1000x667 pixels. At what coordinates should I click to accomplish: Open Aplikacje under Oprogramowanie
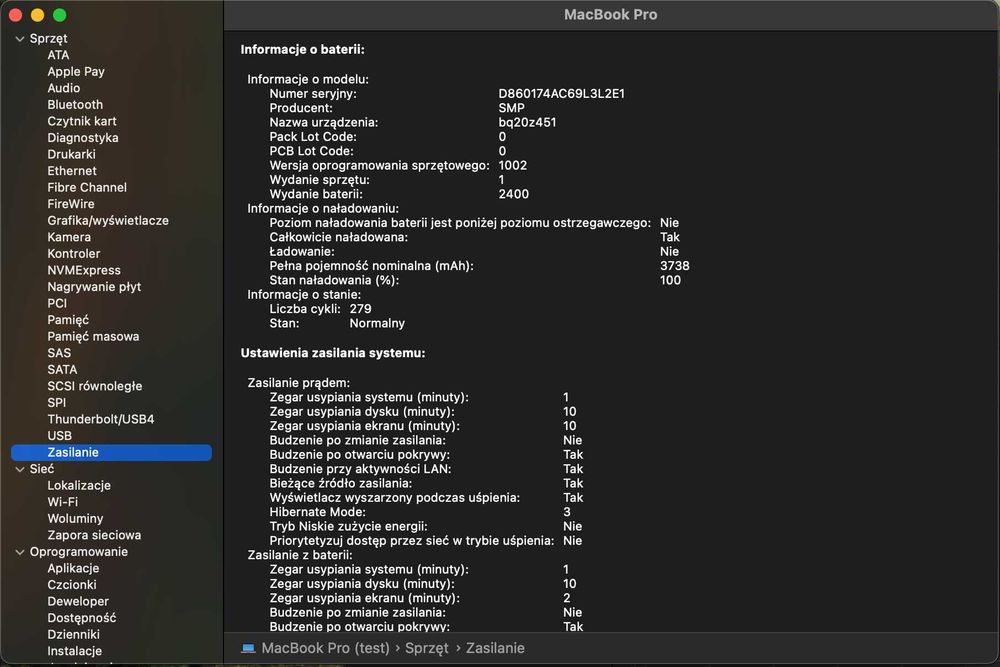click(x=73, y=569)
